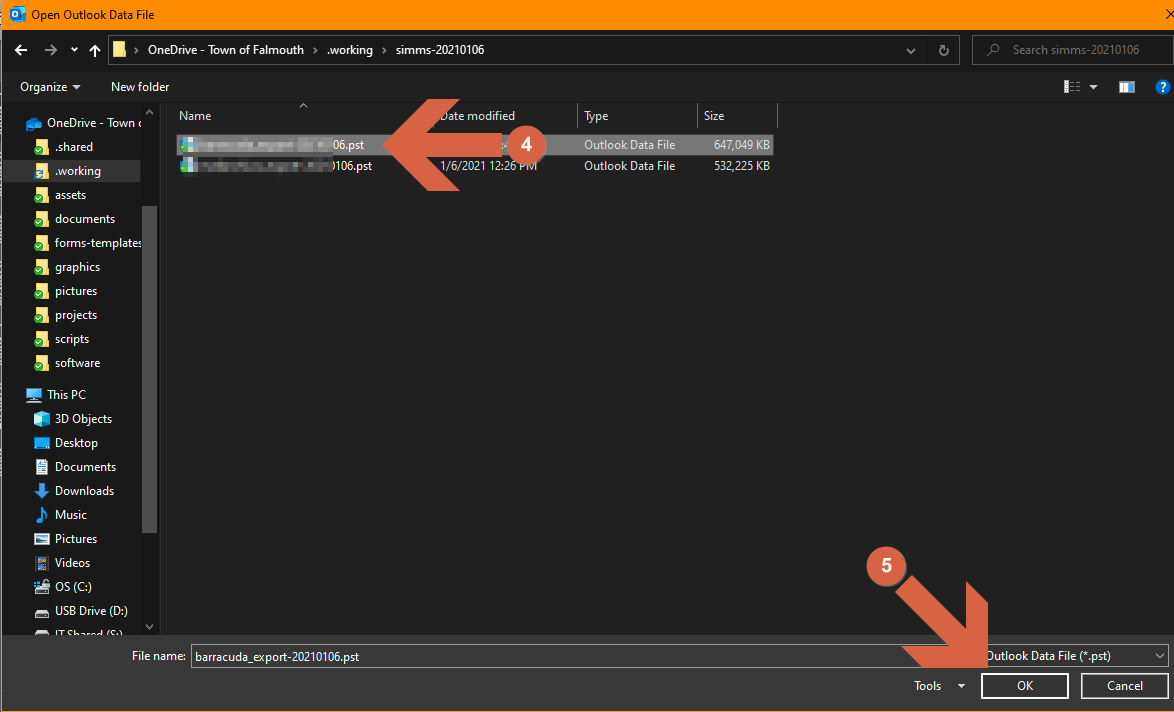
Task: Toggle the preview pane icon
Action: coord(1126,87)
